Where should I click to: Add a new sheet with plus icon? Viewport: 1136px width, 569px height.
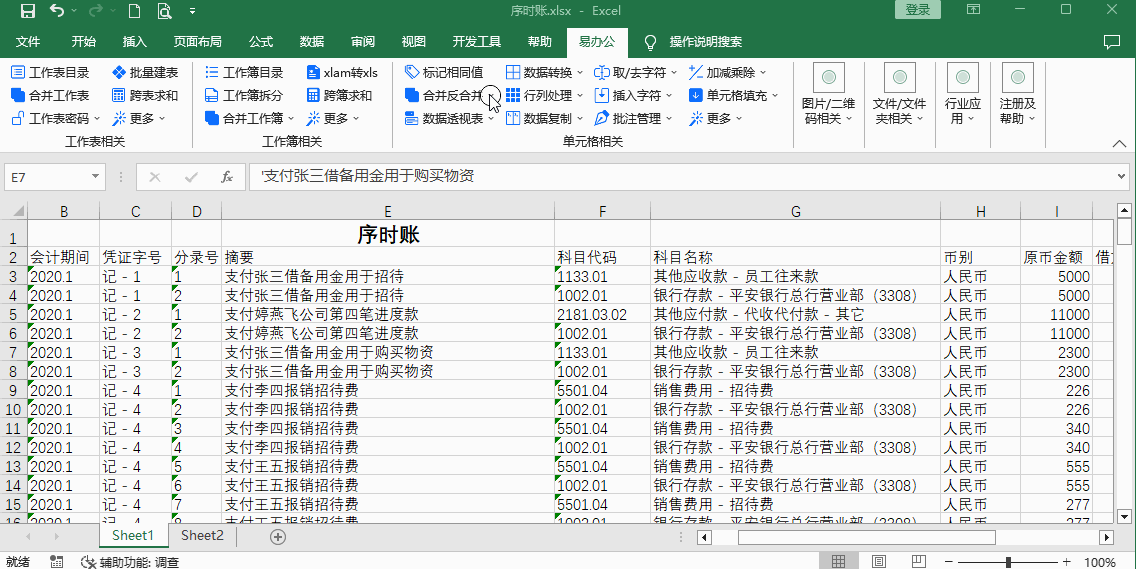277,537
